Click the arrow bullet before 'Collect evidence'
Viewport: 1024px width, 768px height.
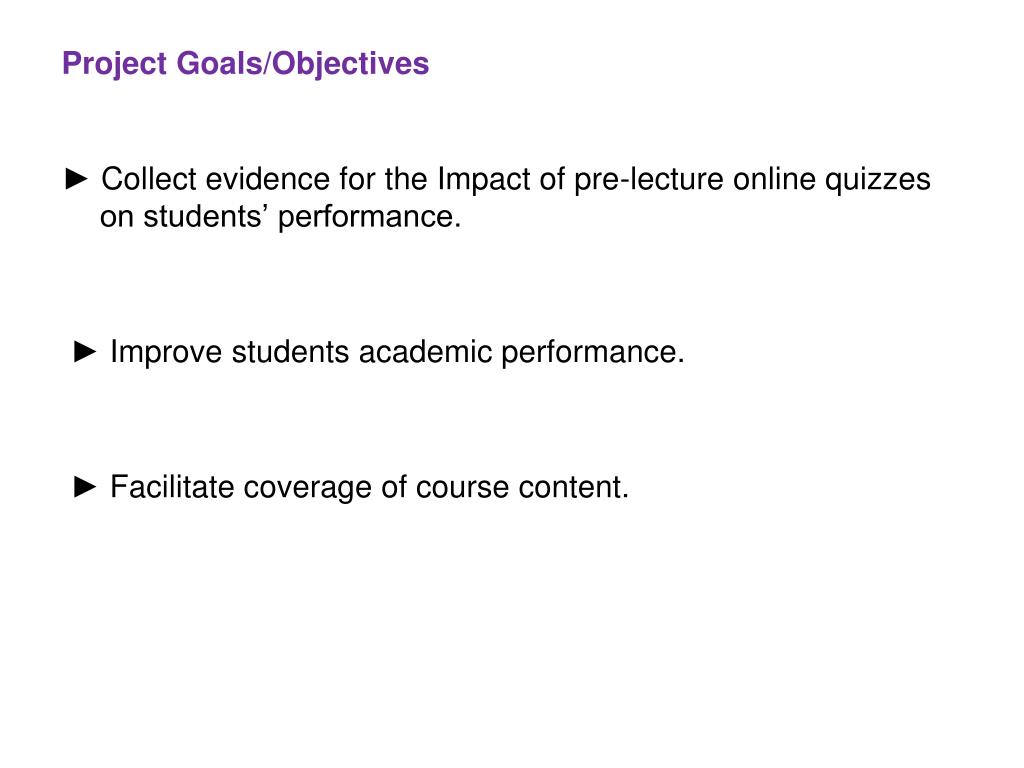coord(78,180)
